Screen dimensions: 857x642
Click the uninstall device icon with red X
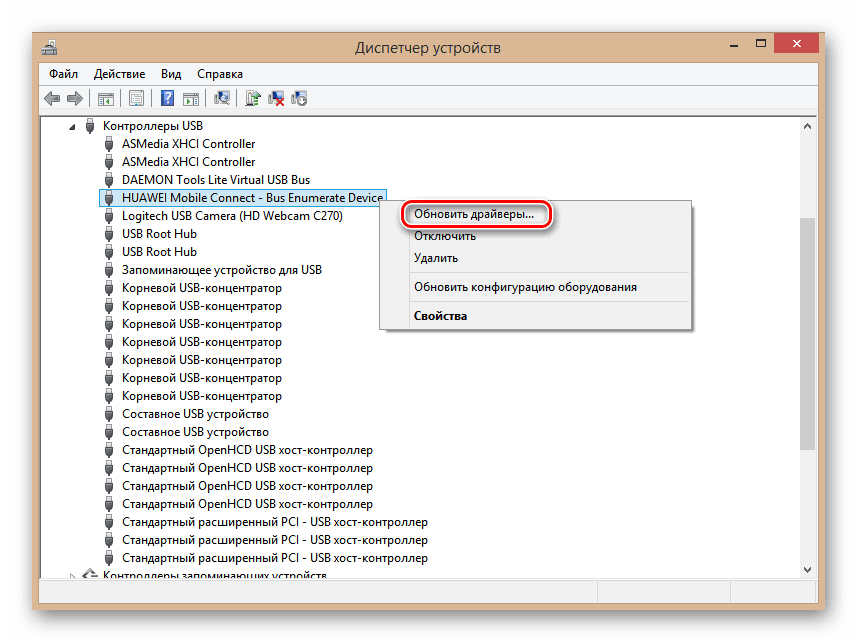pyautogui.click(x=277, y=98)
